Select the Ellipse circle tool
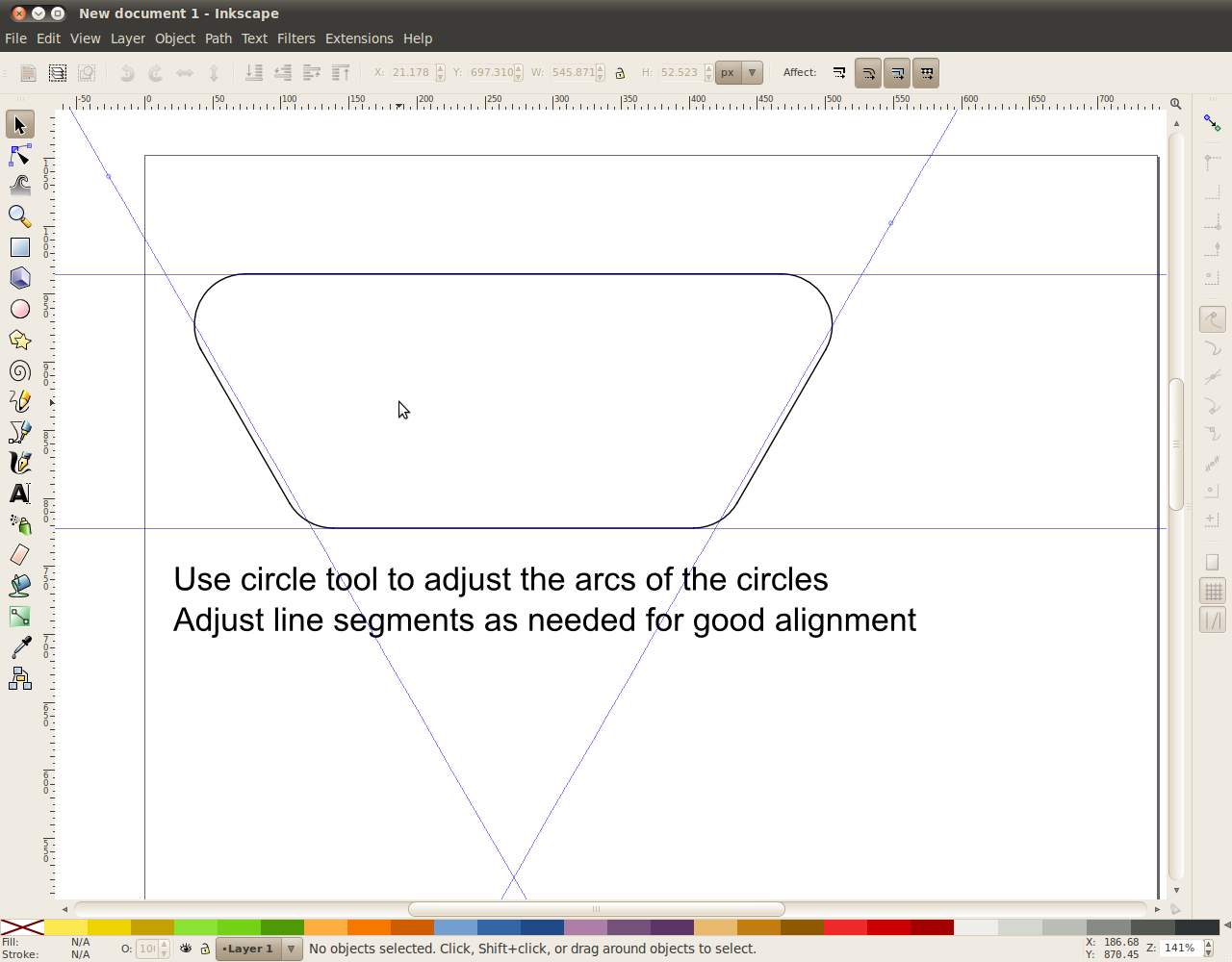The image size is (1232, 962). pyautogui.click(x=20, y=309)
